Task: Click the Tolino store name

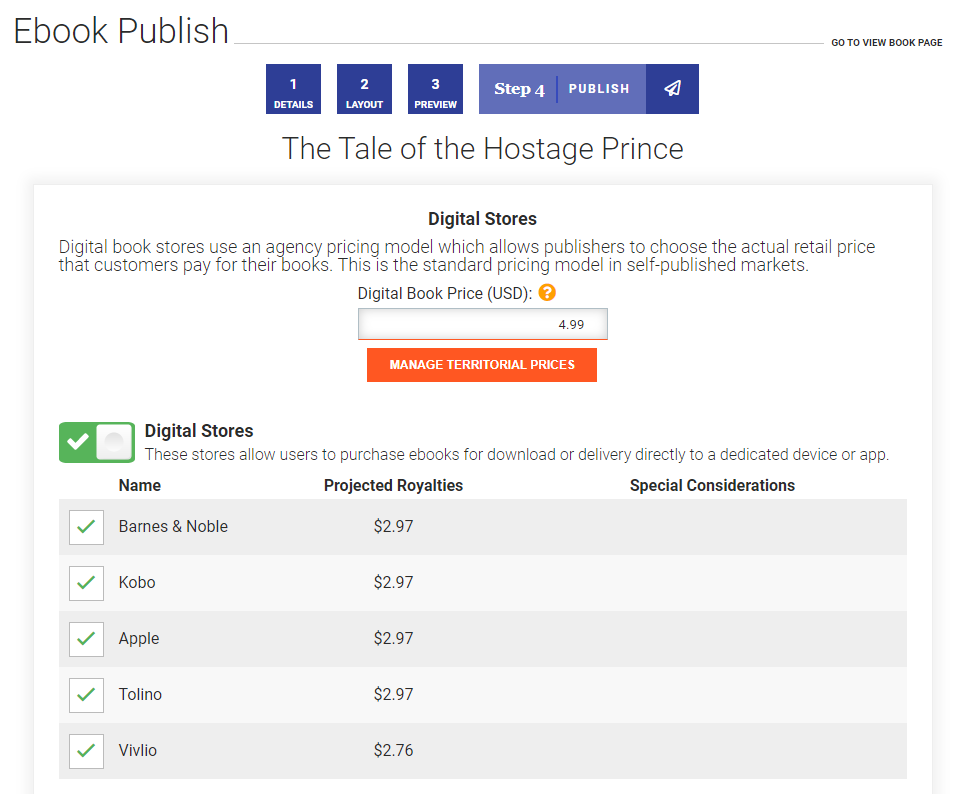Action: pos(140,695)
